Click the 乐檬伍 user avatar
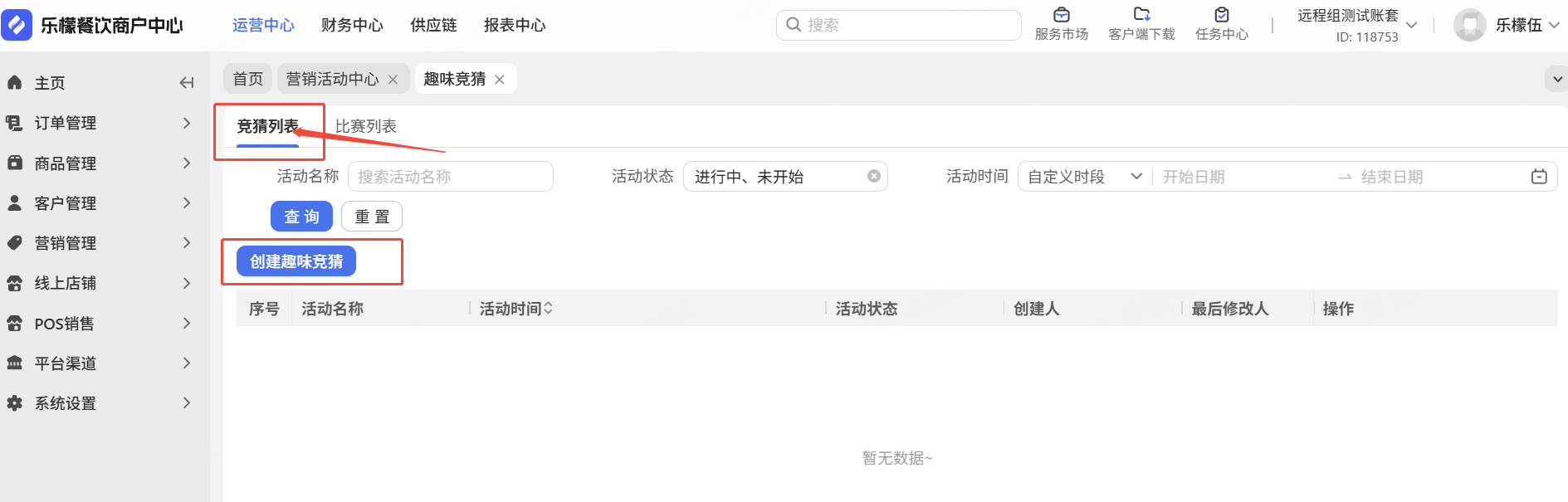This screenshot has width=1568, height=502. coord(1469,25)
